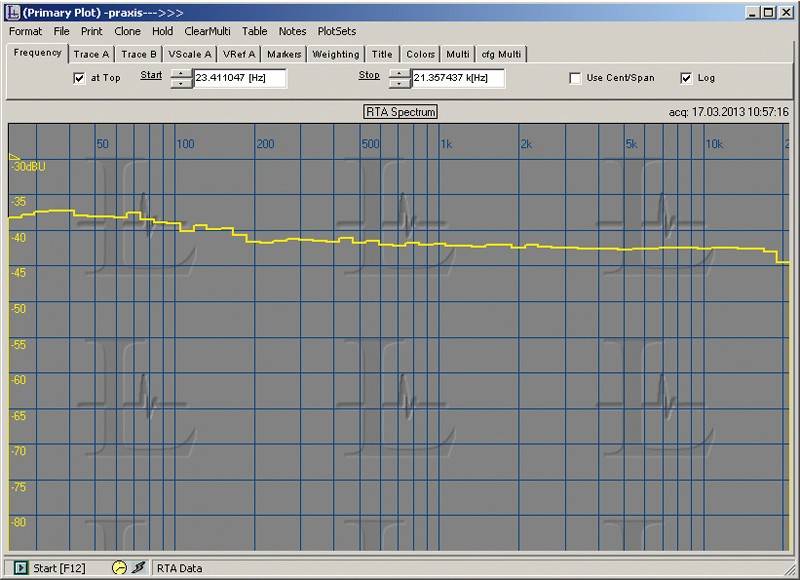The width and height of the screenshot is (800, 580).
Task: Click the Praxis app icon in title bar
Action: click(x=12, y=12)
